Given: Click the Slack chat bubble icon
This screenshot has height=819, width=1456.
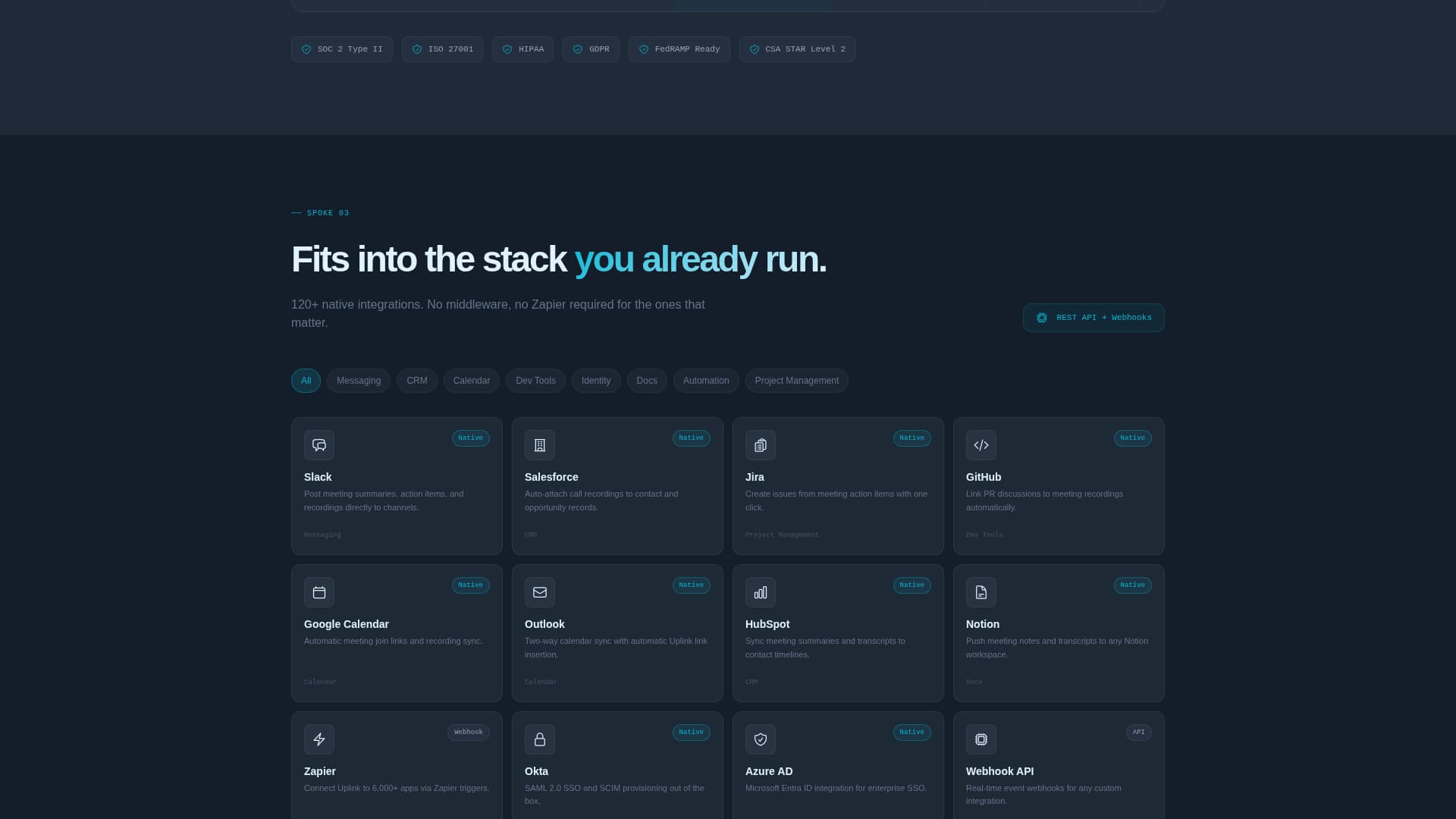Looking at the screenshot, I should [x=319, y=445].
